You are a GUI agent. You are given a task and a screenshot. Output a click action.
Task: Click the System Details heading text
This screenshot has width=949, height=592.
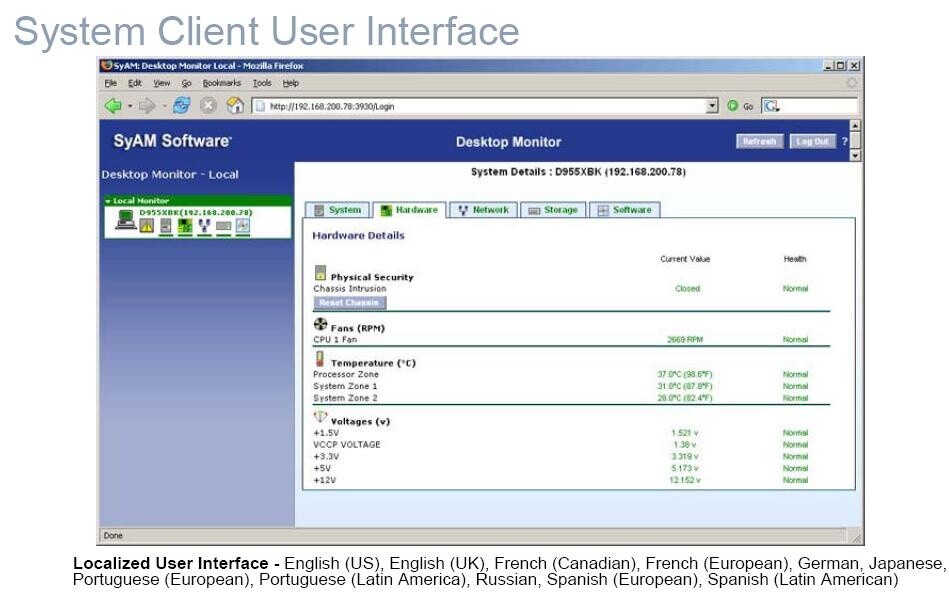(578, 172)
